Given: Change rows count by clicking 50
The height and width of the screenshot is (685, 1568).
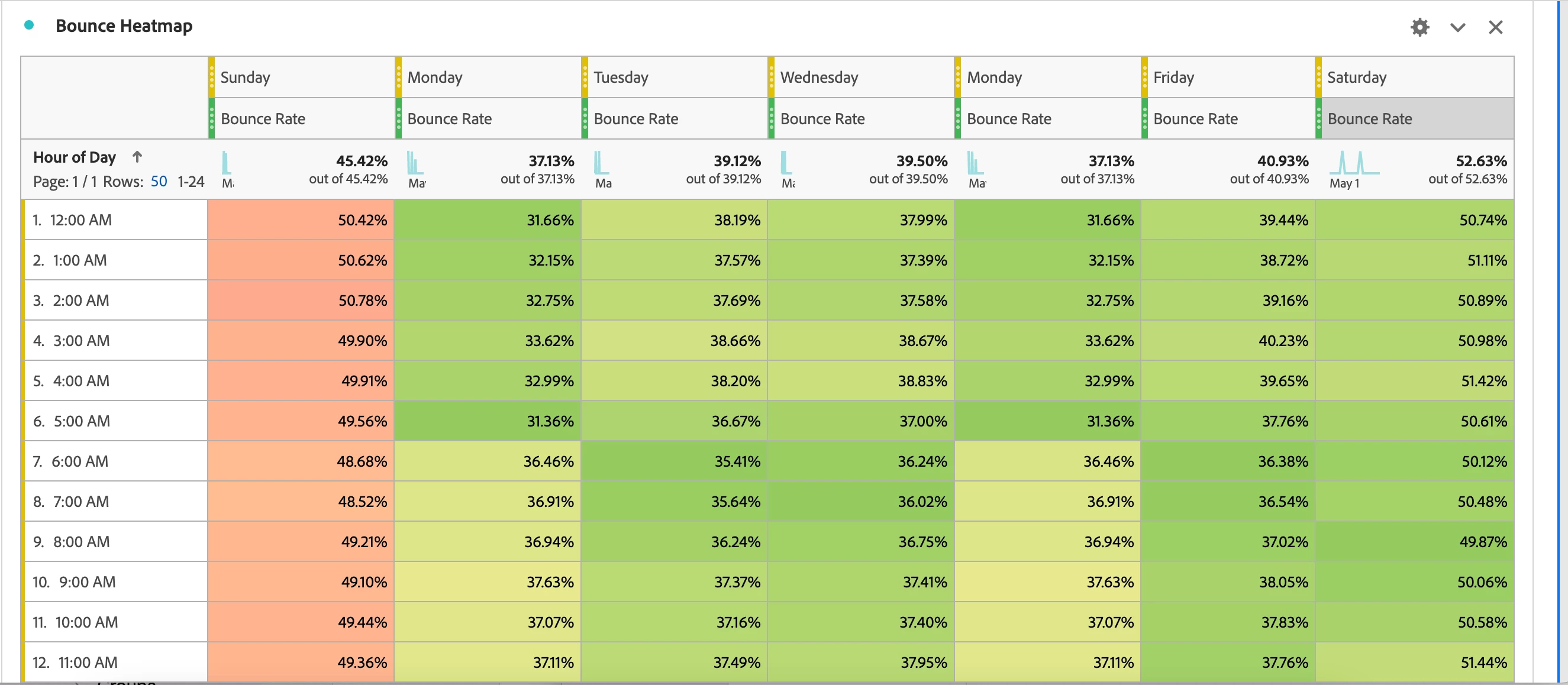Looking at the screenshot, I should pyautogui.click(x=159, y=181).
